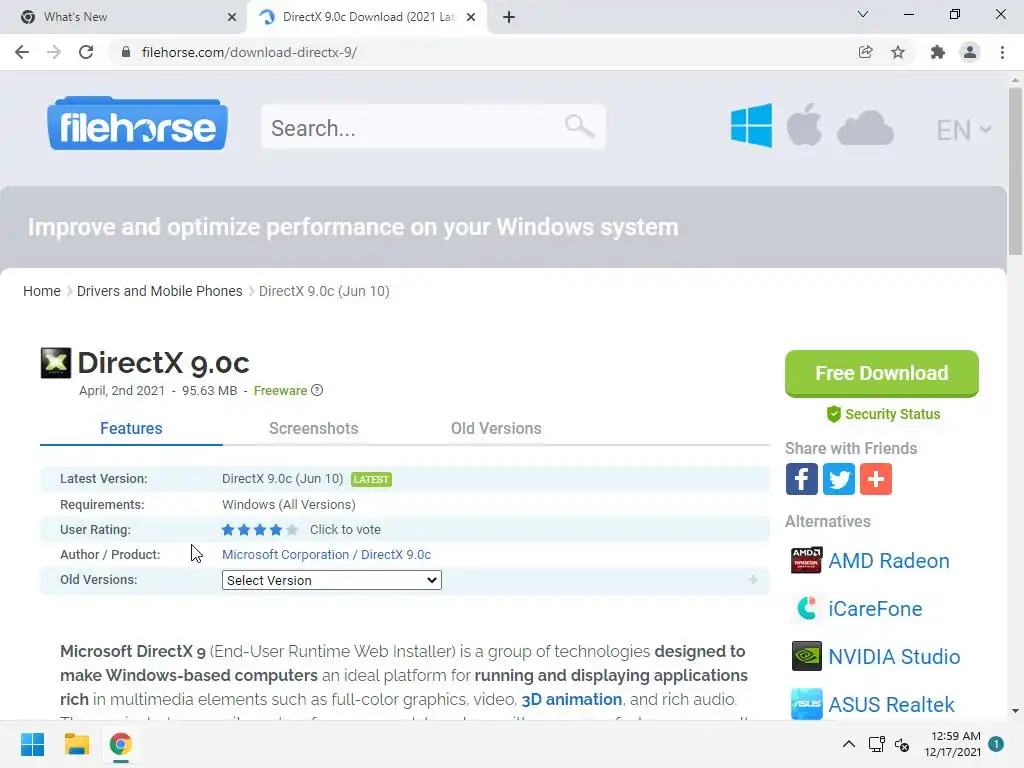The height and width of the screenshot is (768, 1024).
Task: Click the NVIDIA Studio icon
Action: pos(807,656)
